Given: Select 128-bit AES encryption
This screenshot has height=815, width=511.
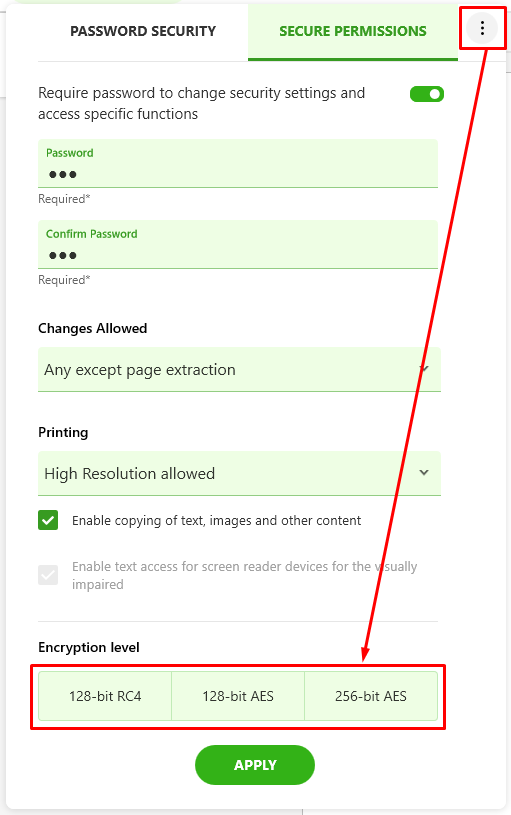Looking at the screenshot, I should click(238, 696).
